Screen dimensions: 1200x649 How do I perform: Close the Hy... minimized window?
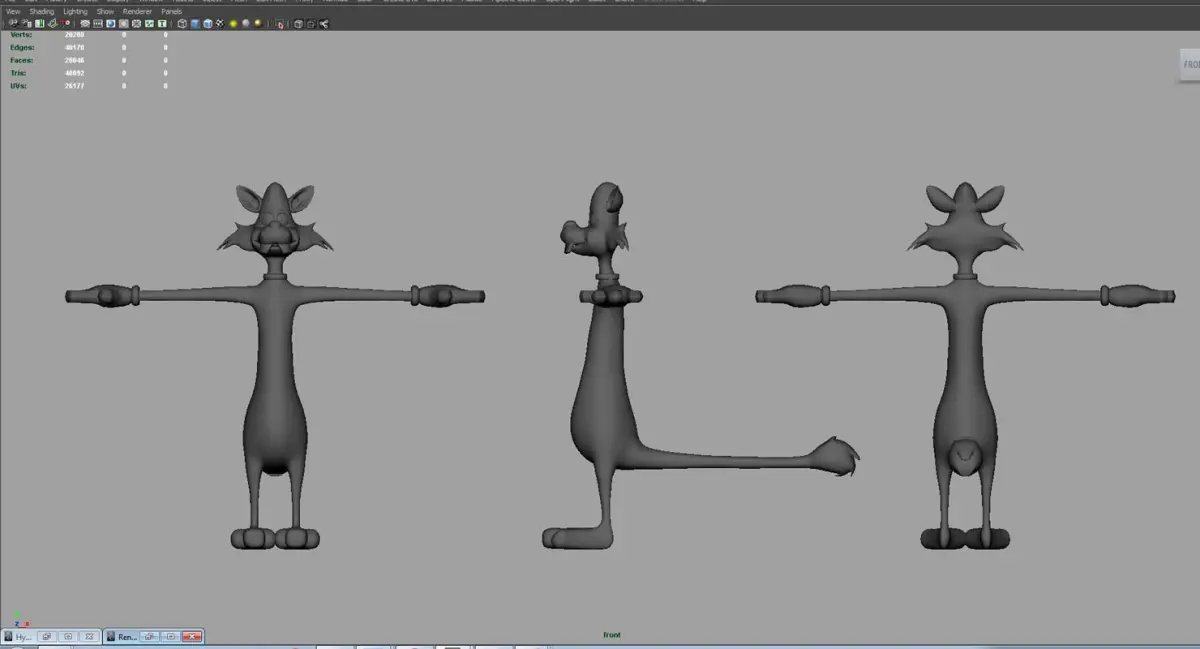(89, 637)
